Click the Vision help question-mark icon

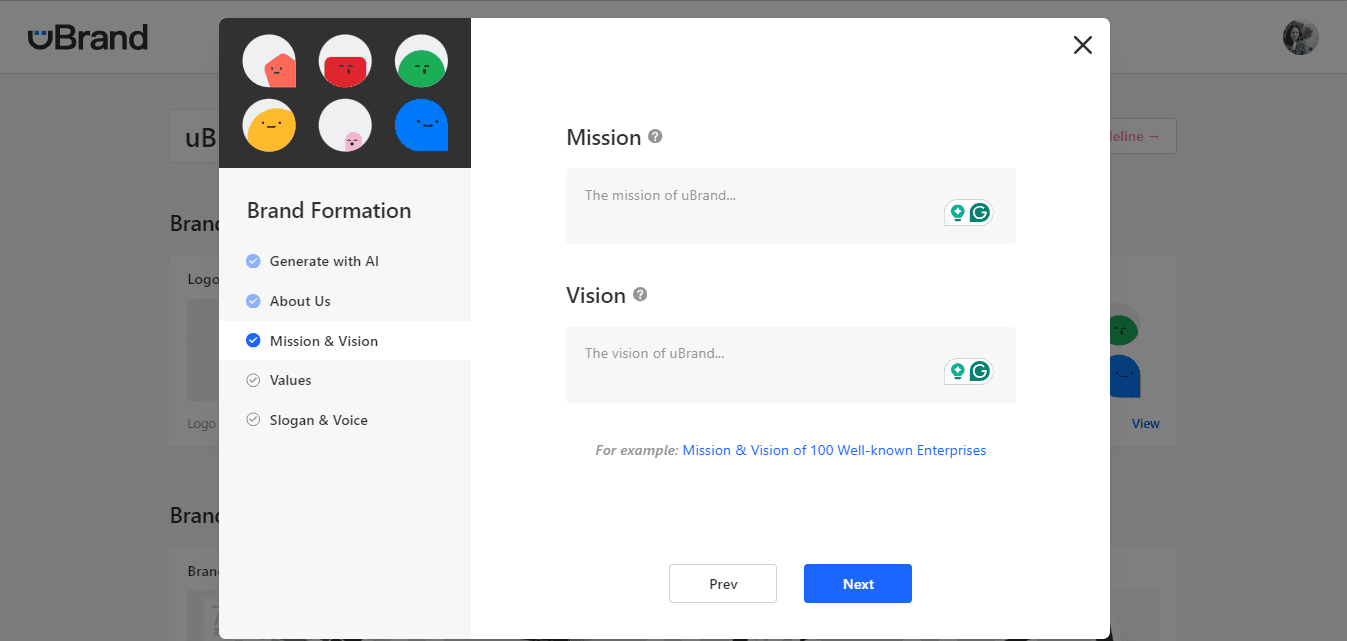pos(640,294)
